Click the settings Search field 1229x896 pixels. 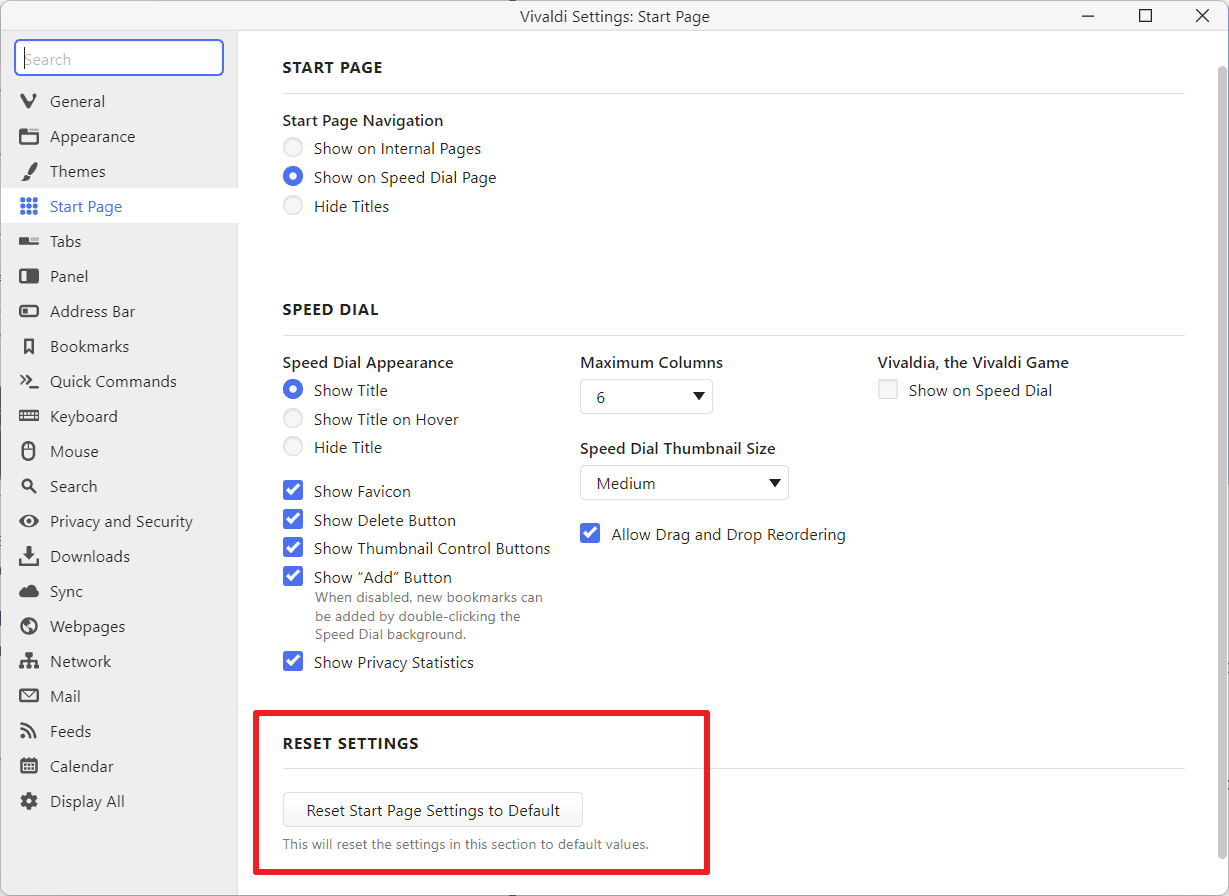coord(119,59)
